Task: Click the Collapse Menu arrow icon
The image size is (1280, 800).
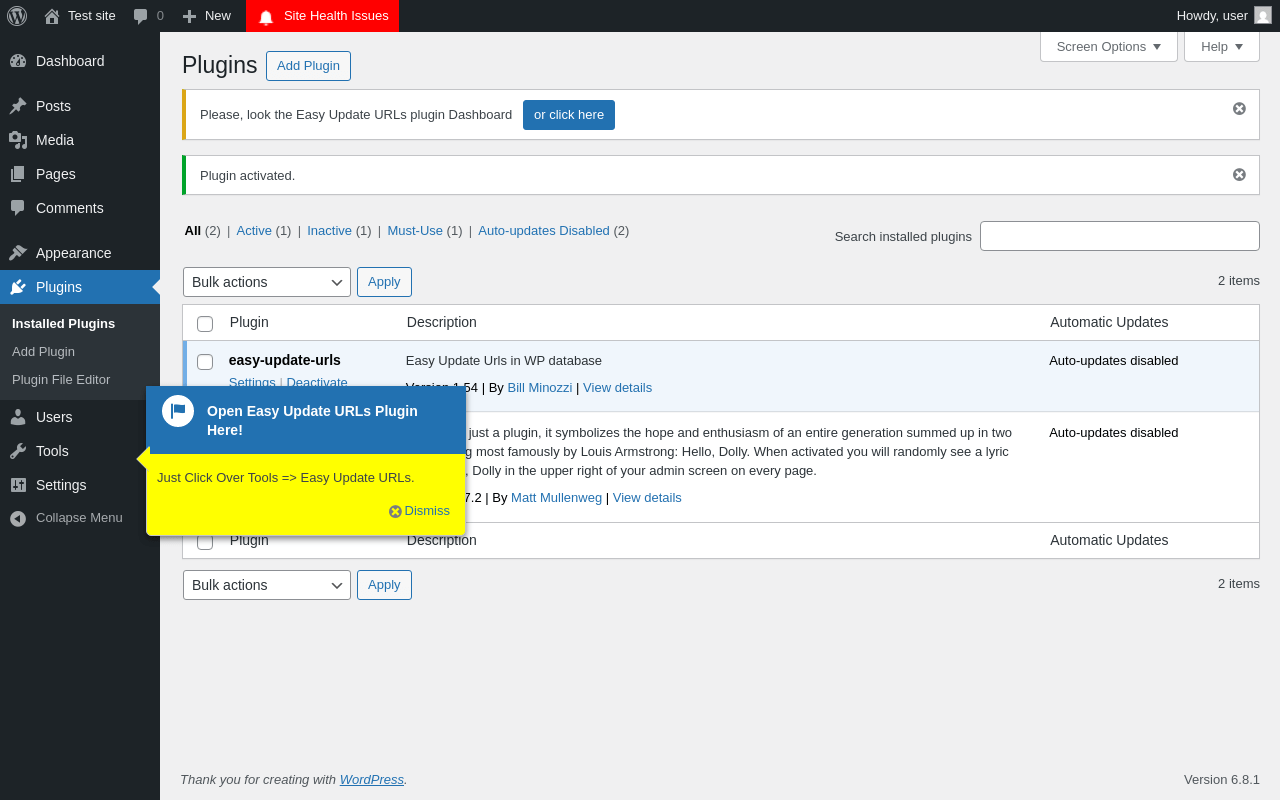Action: pyautogui.click(x=18, y=518)
